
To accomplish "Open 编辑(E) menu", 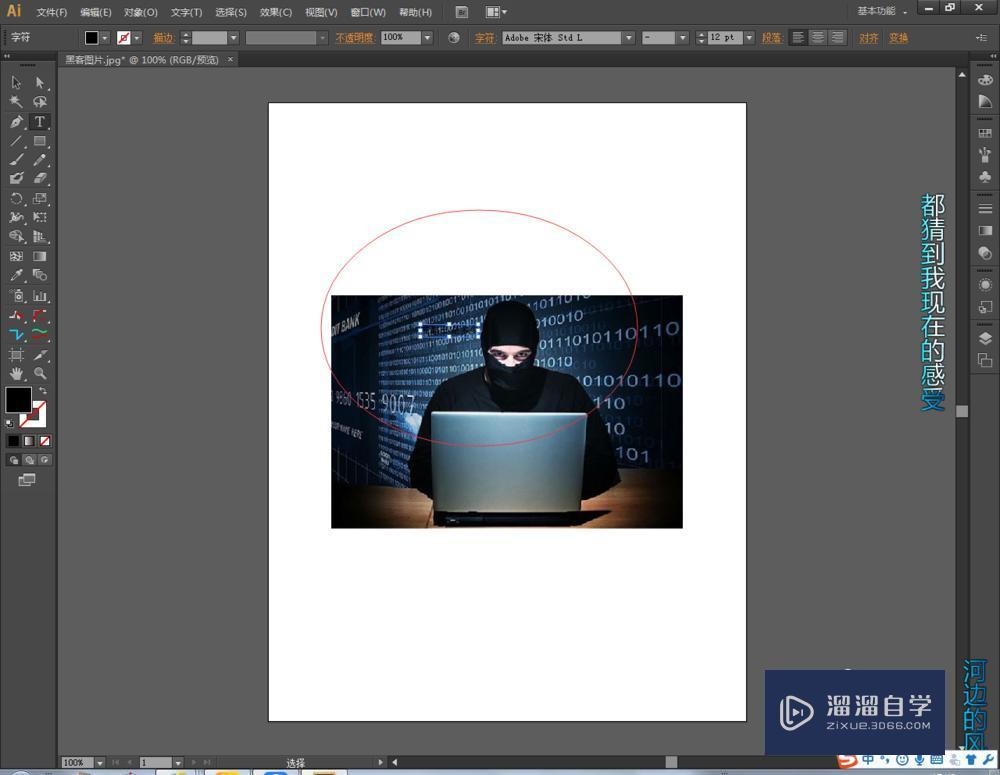I will (96, 12).
